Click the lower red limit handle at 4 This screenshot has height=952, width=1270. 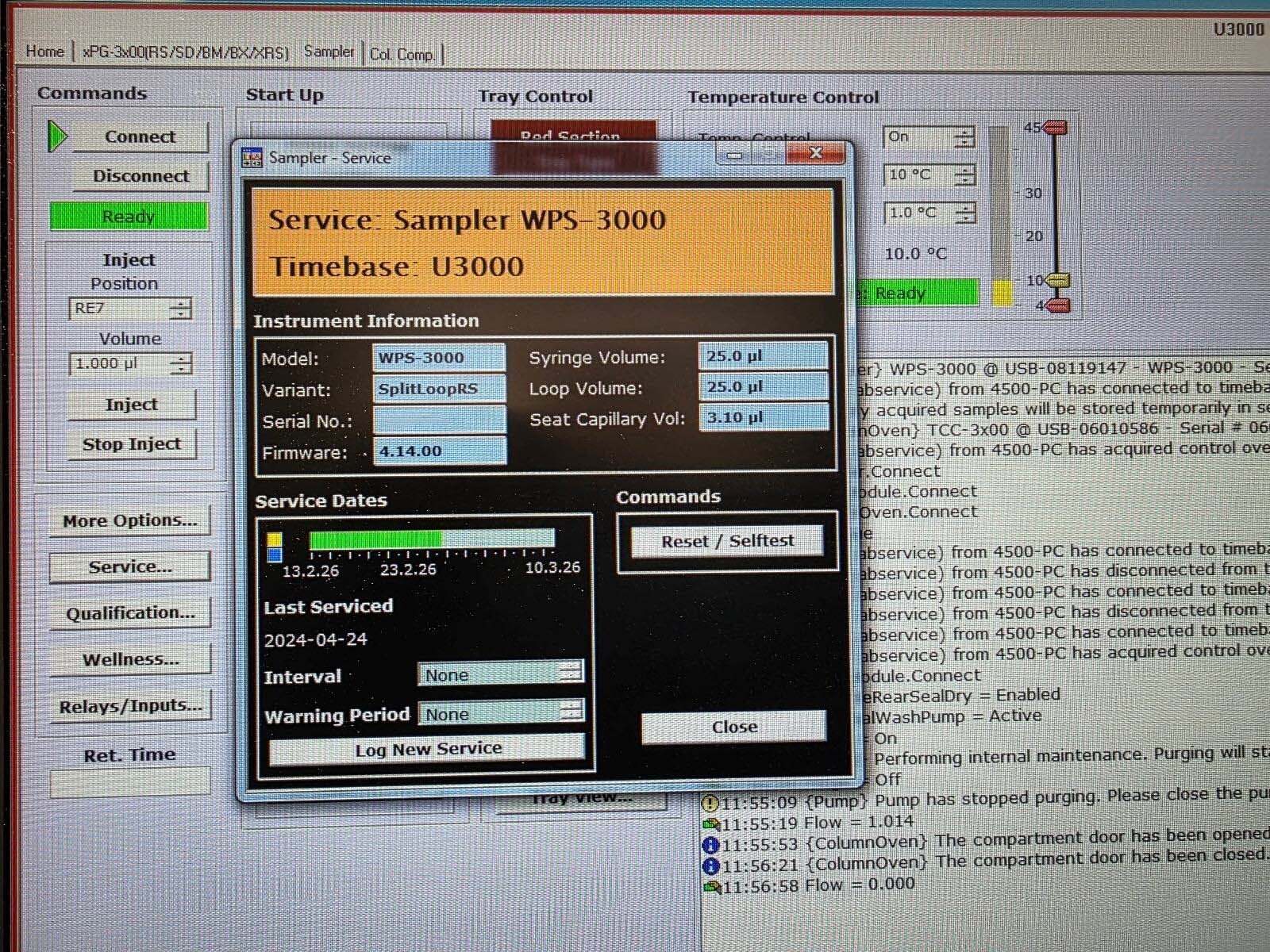pyautogui.click(x=1058, y=305)
